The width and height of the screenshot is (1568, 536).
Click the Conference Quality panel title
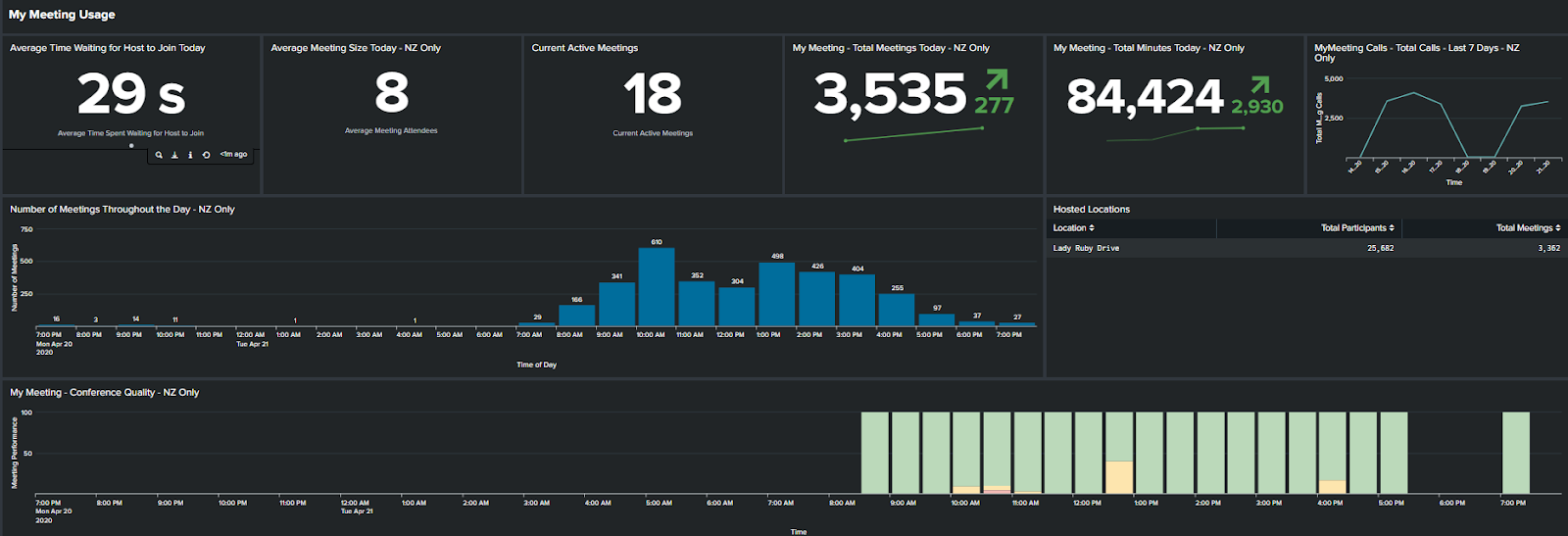[105, 392]
